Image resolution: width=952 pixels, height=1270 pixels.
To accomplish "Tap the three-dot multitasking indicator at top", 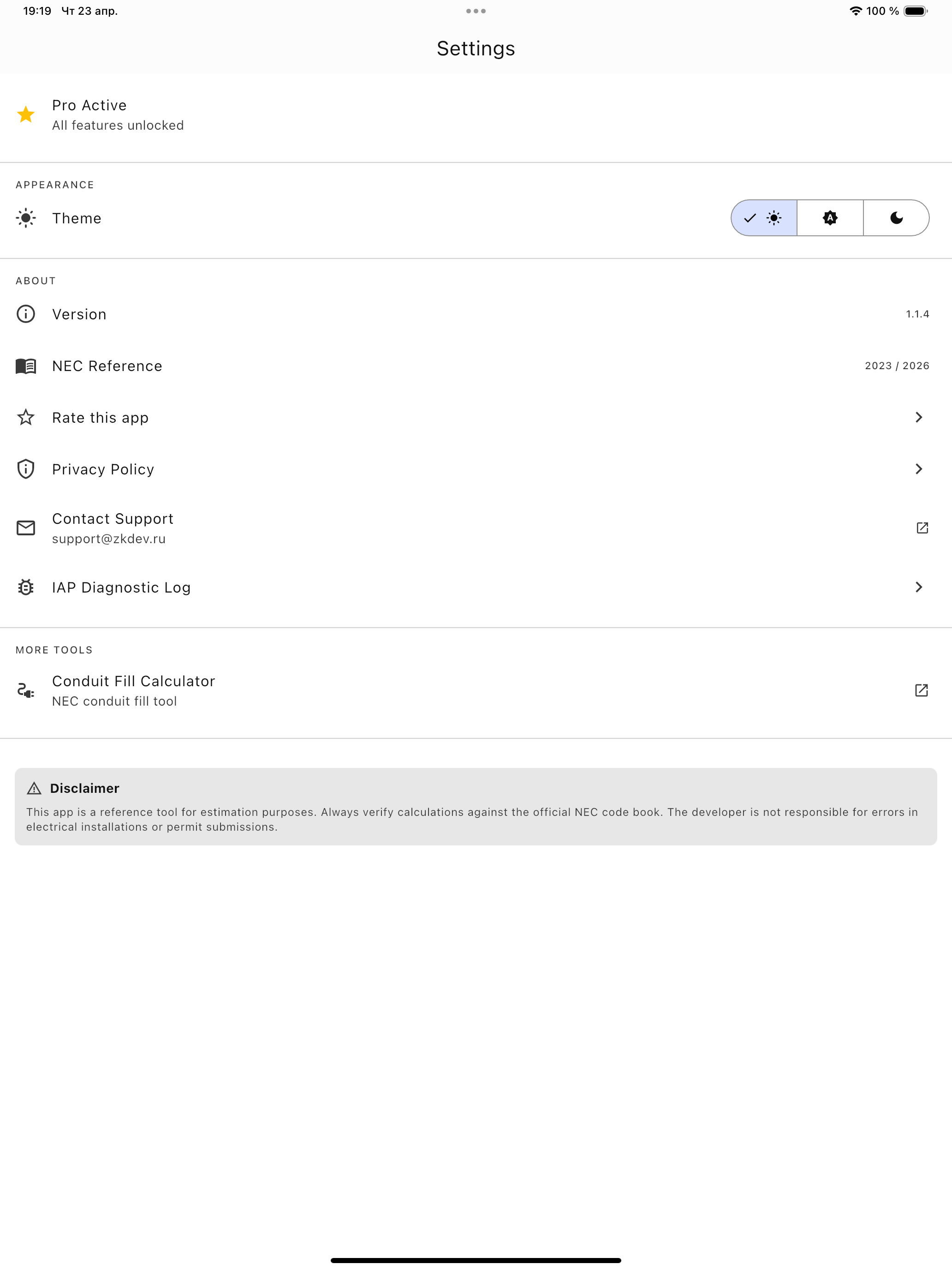I will (476, 11).
